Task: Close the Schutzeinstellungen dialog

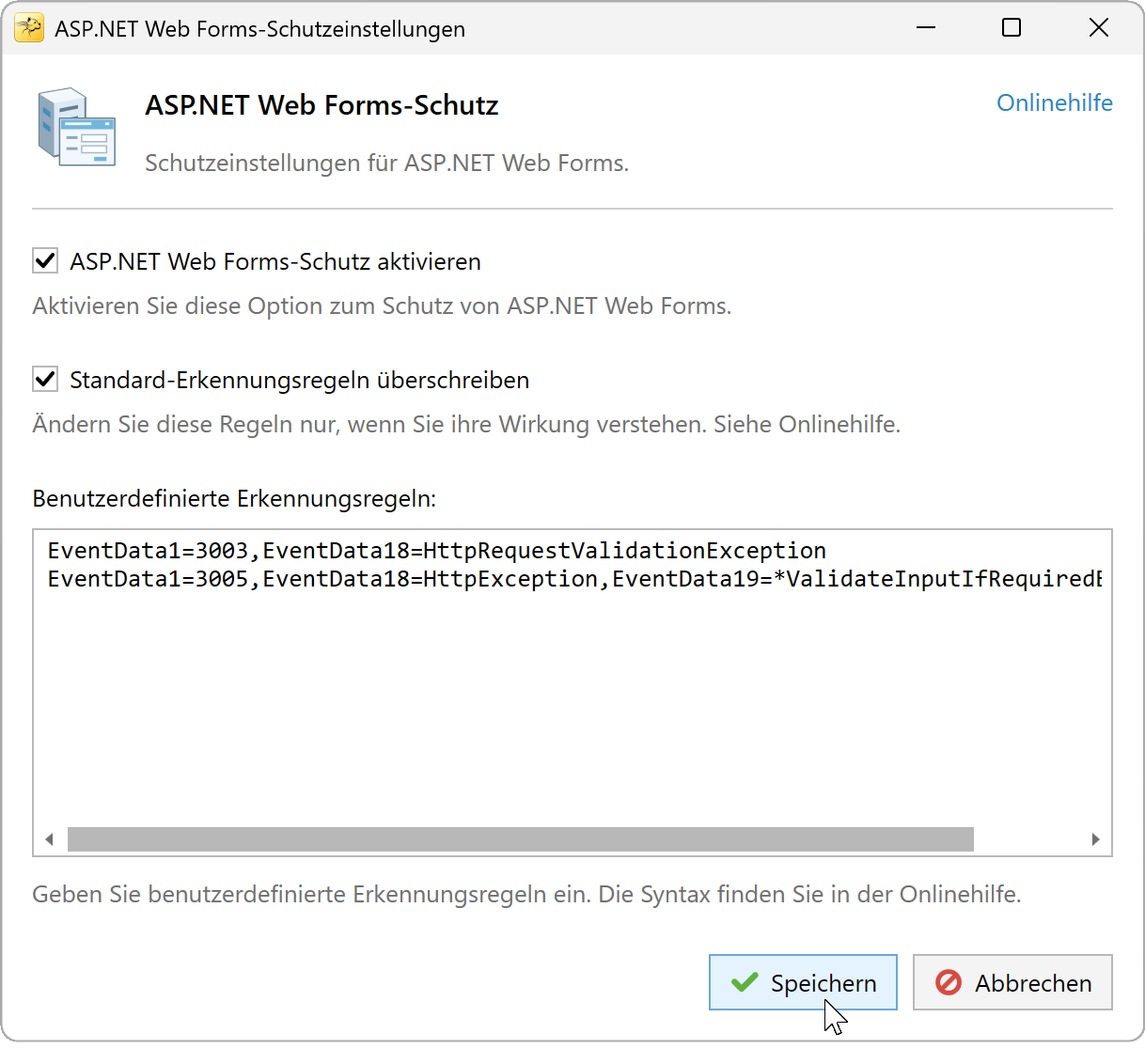Action: tap(1098, 28)
